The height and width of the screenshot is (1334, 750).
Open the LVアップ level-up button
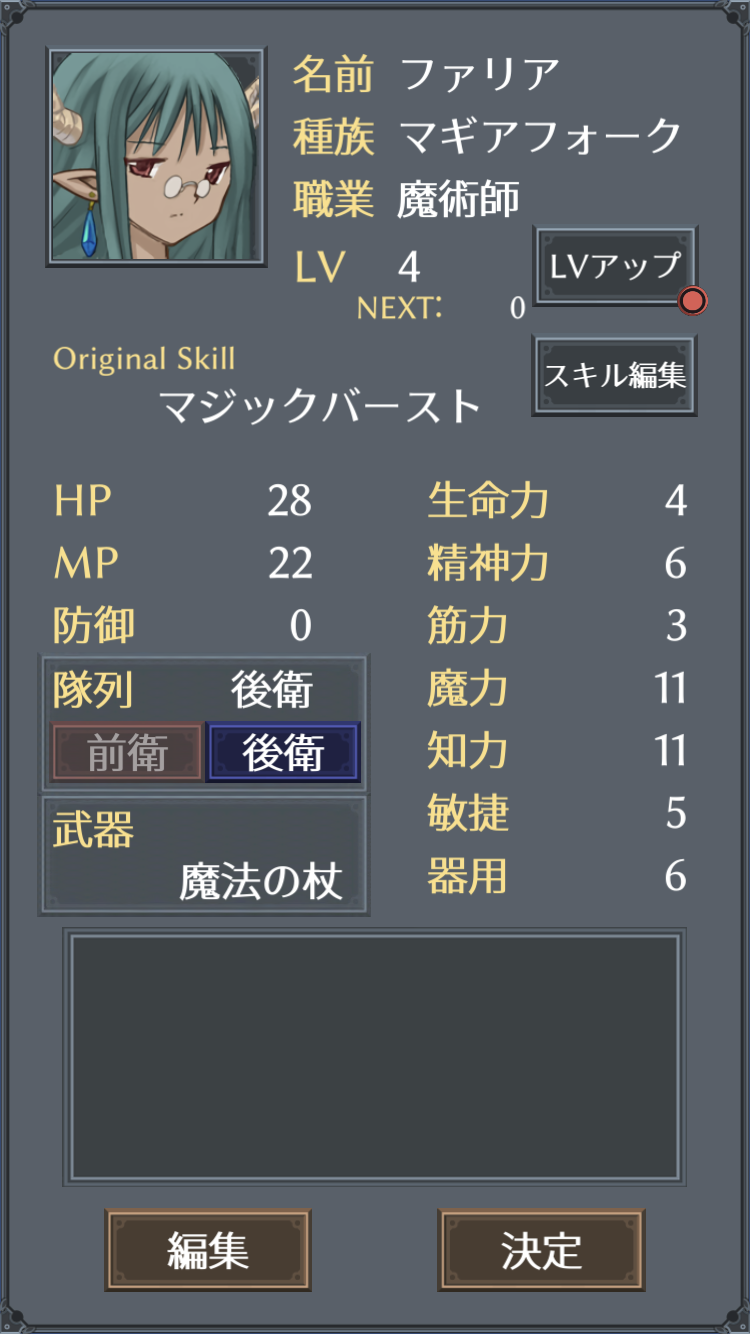615,266
